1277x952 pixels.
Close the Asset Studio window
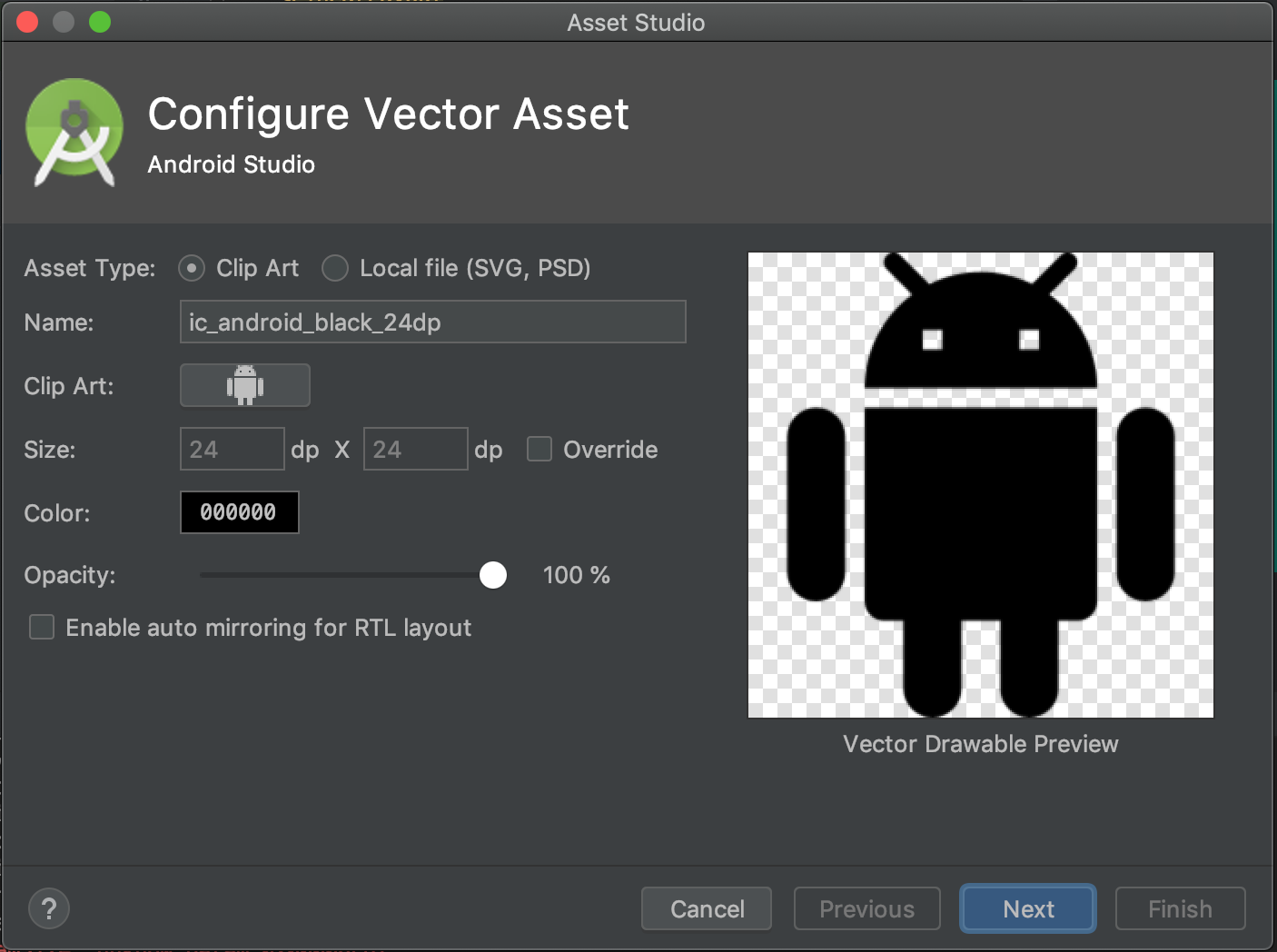click(x=27, y=22)
